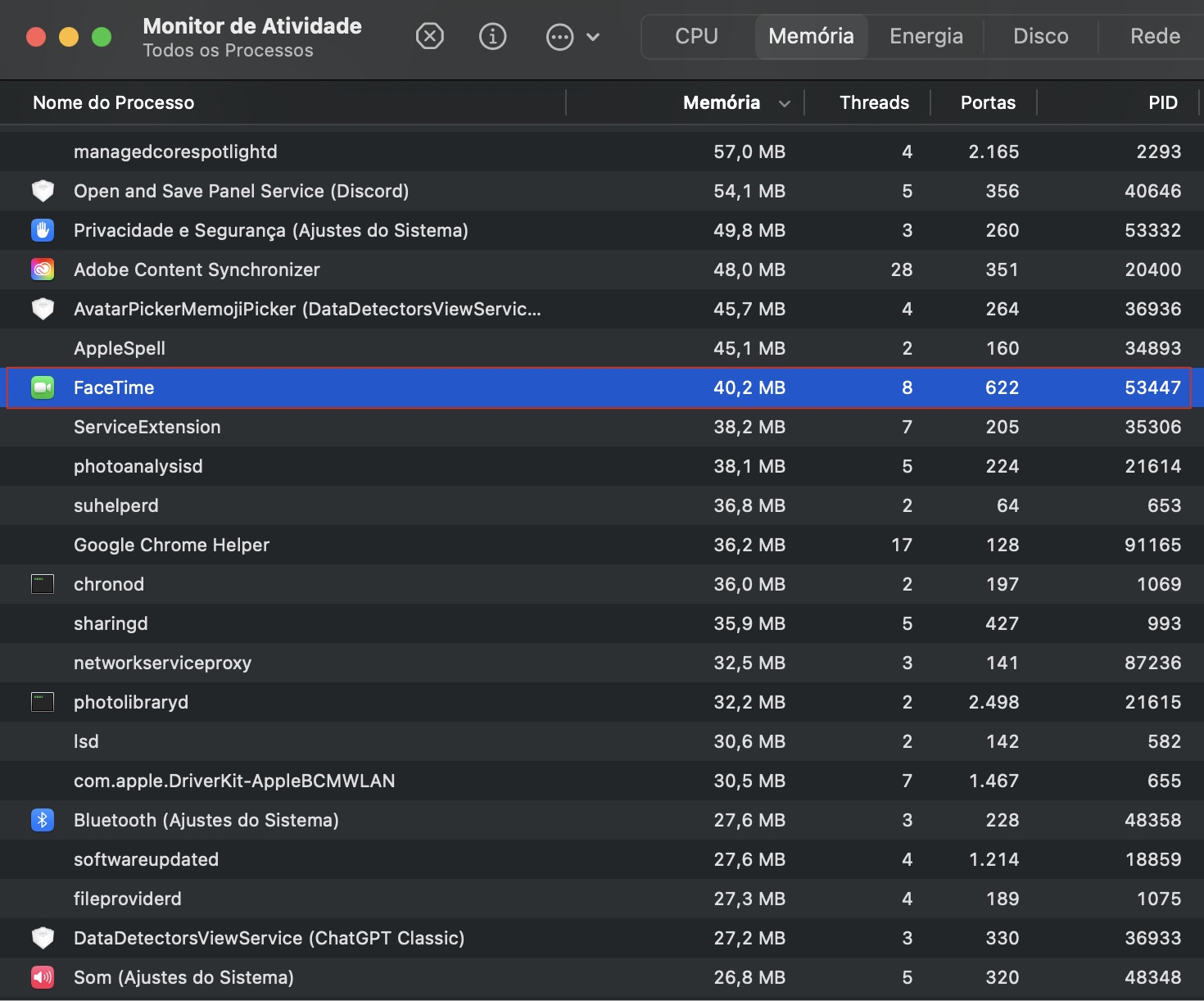Select the ServiceExtension process
The image size is (1204, 1001).
pyautogui.click(x=147, y=427)
